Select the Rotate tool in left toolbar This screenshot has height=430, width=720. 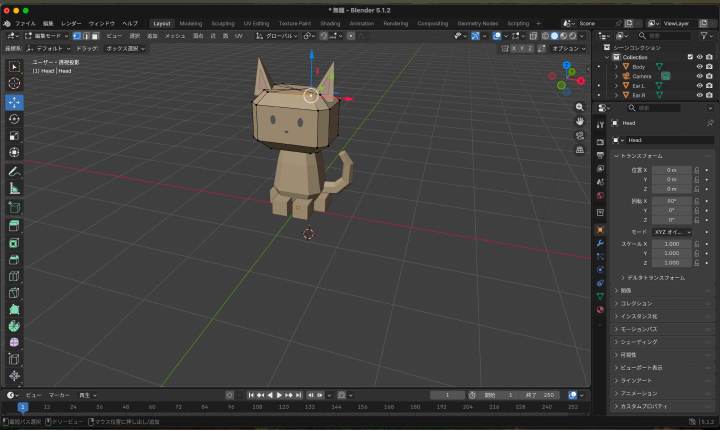[14, 119]
